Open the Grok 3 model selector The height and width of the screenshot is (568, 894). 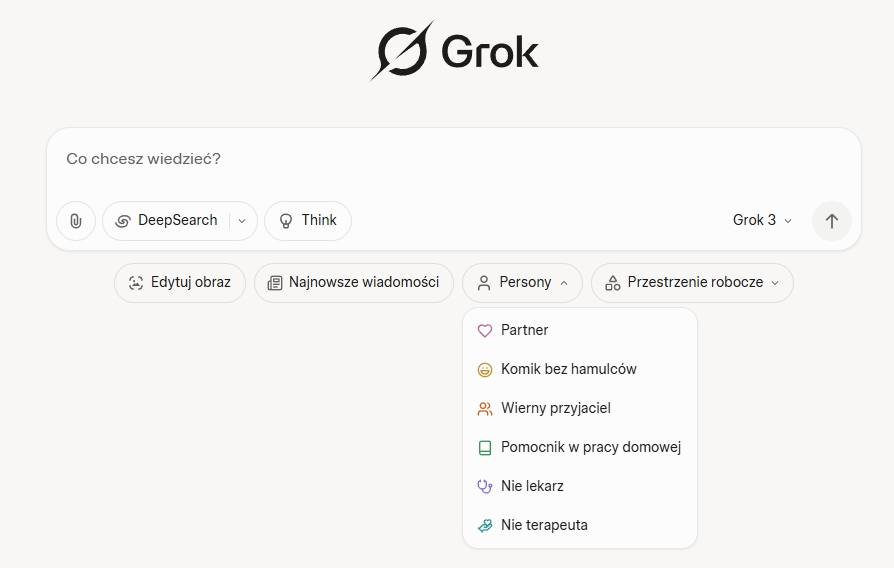point(762,221)
